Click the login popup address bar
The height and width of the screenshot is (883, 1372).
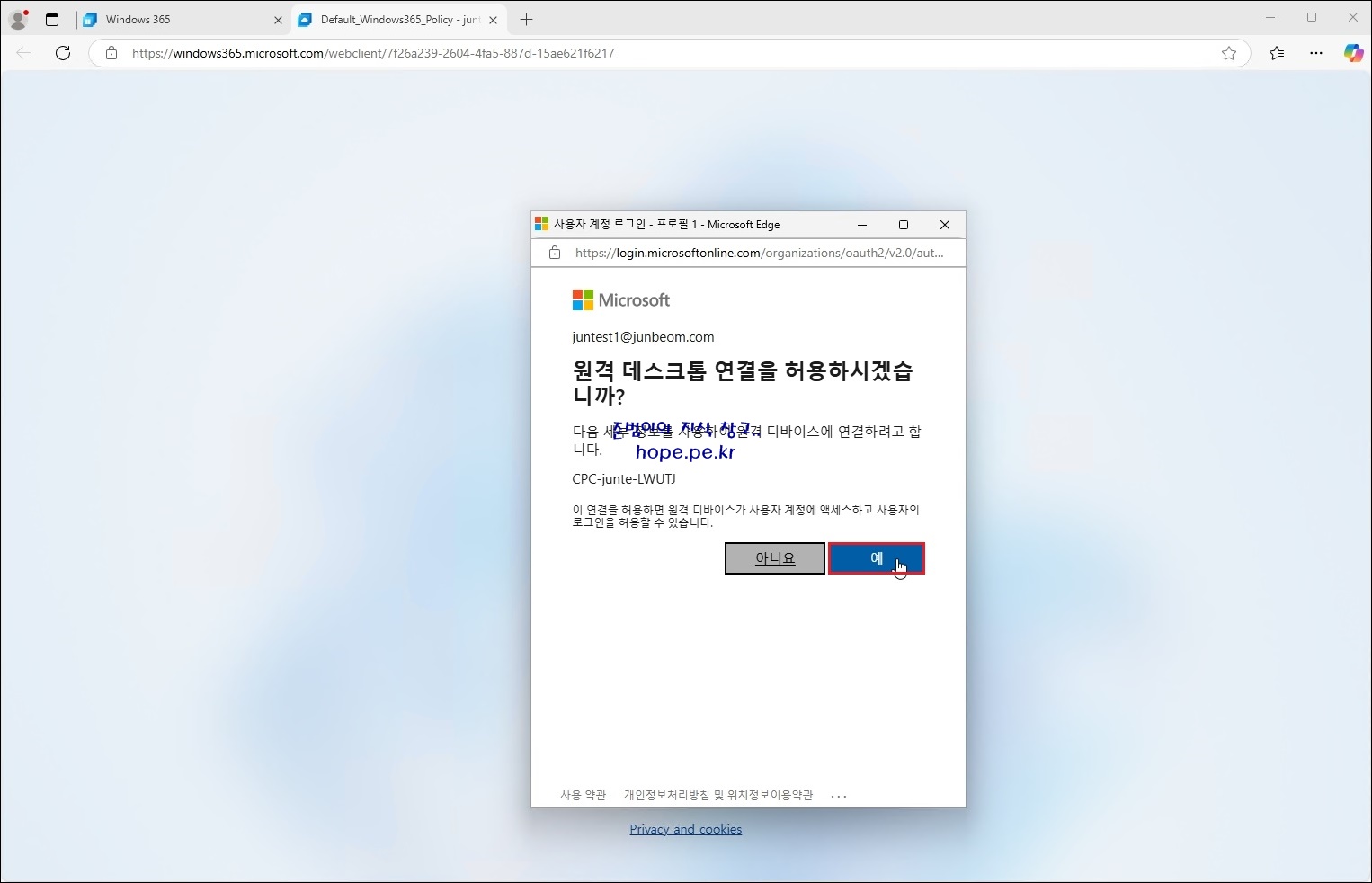(748, 253)
